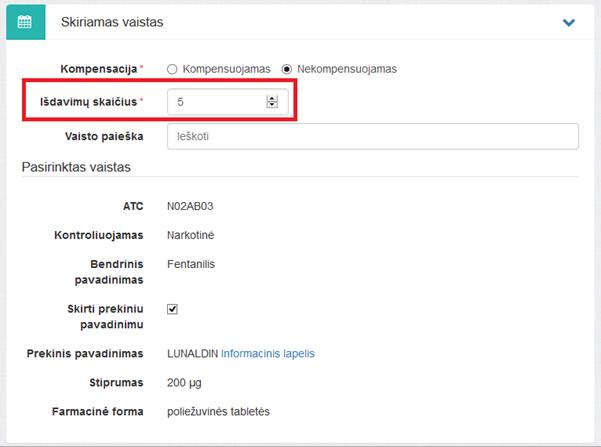Click the Skiriamas vaistas panel title
Viewport: 601px width, 447px height.
click(112, 22)
